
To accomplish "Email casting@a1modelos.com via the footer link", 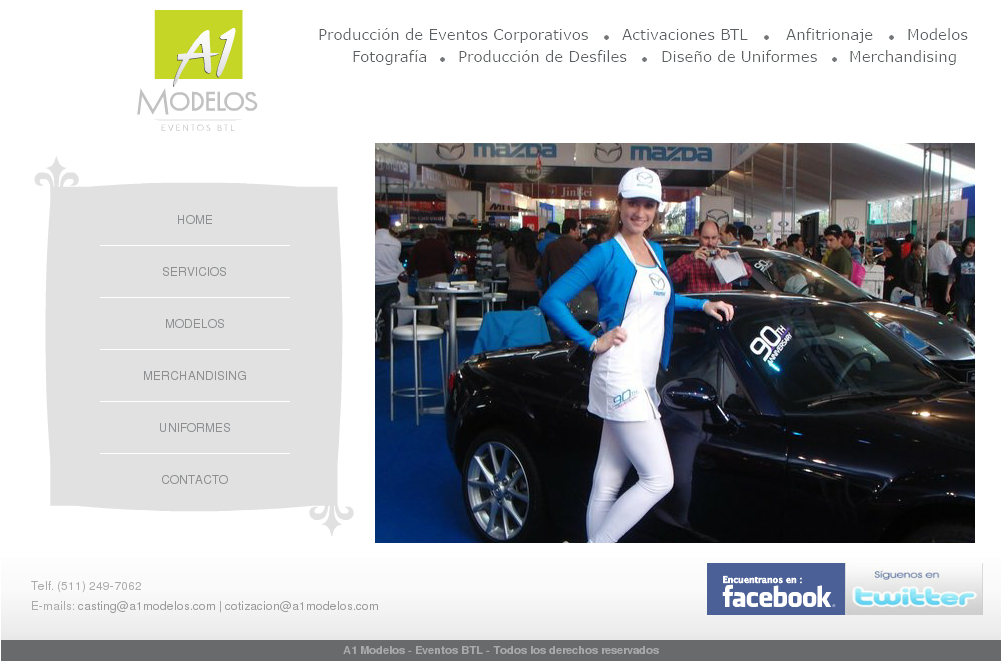I will click(144, 605).
